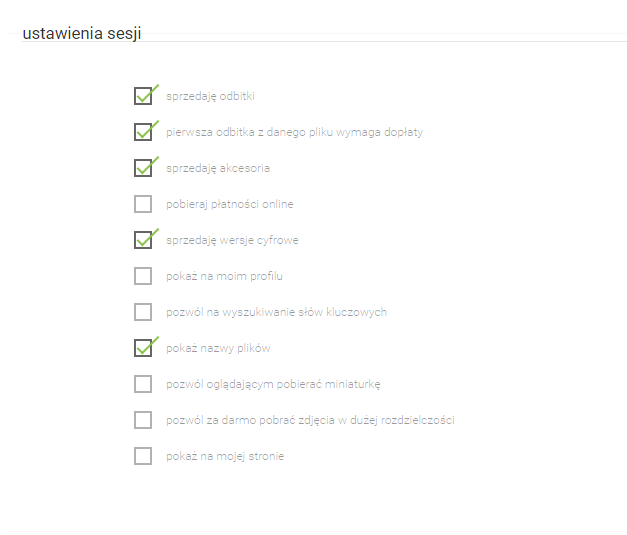Viewport: 627px width, 535px height.
Task: Uncheck the "pokaż nazwy plików" checkbox
Action: 143,348
